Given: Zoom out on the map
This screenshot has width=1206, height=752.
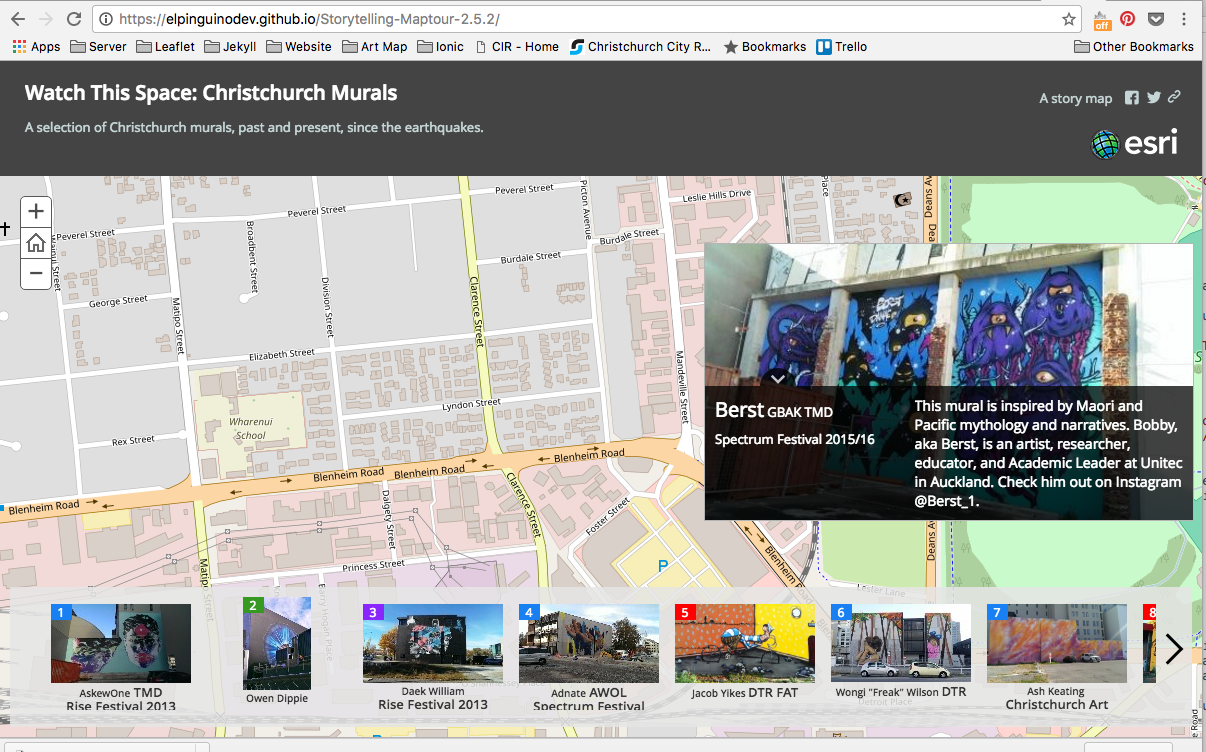Looking at the screenshot, I should (x=36, y=273).
